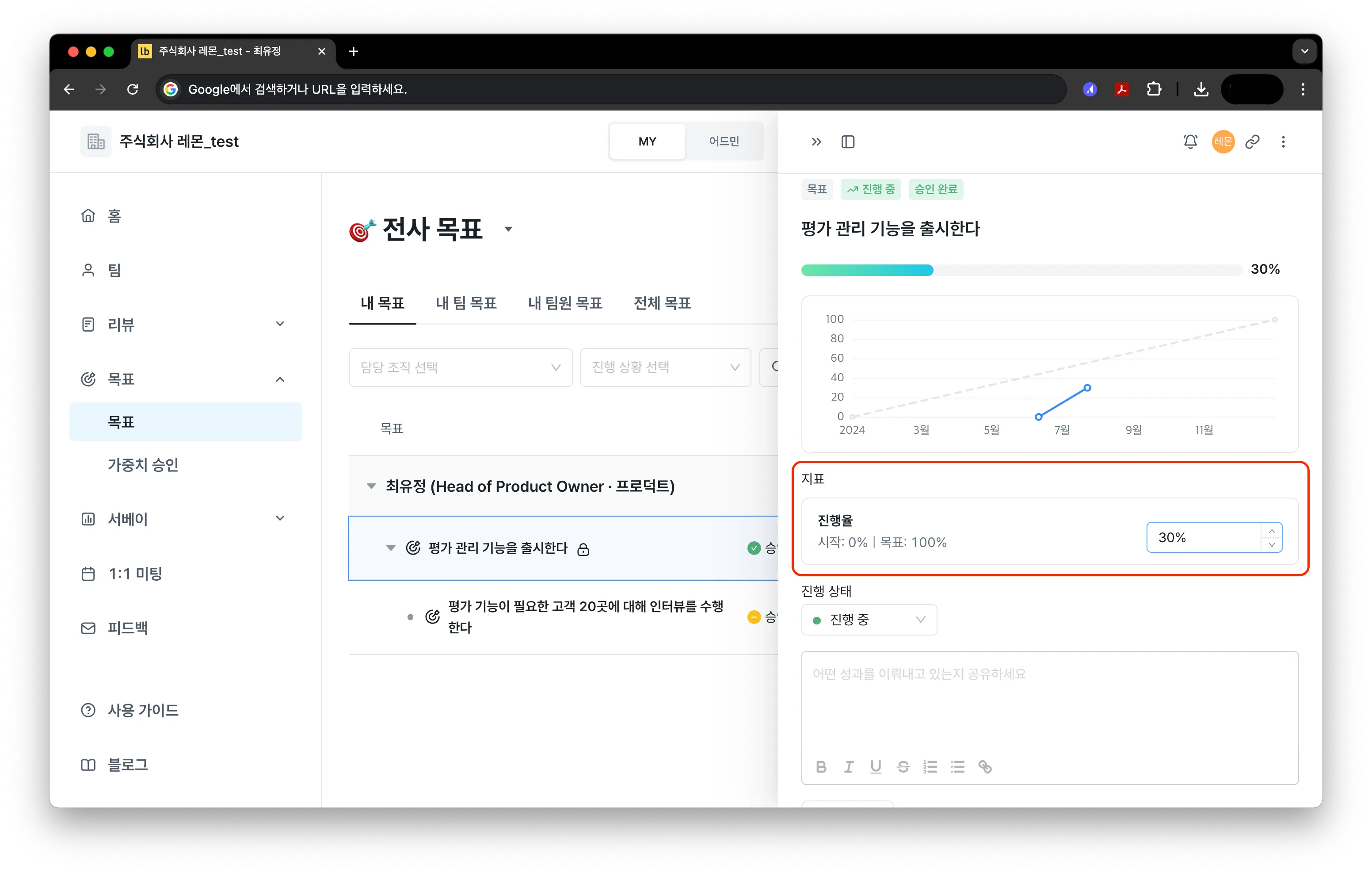Click the 100% target point on chart

point(1275,320)
